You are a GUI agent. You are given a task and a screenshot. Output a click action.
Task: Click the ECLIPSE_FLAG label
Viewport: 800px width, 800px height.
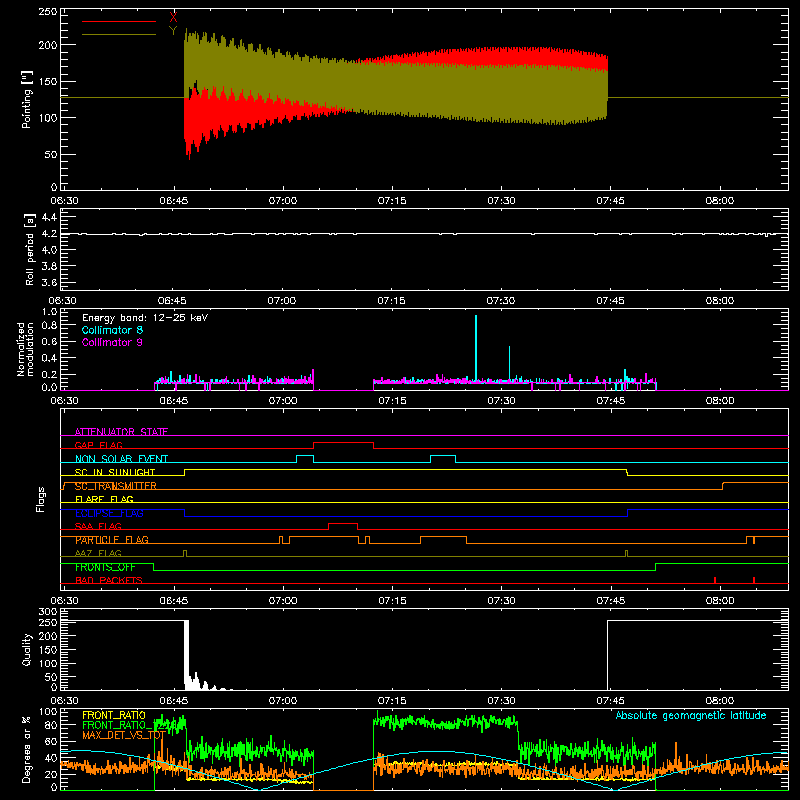pos(109,513)
